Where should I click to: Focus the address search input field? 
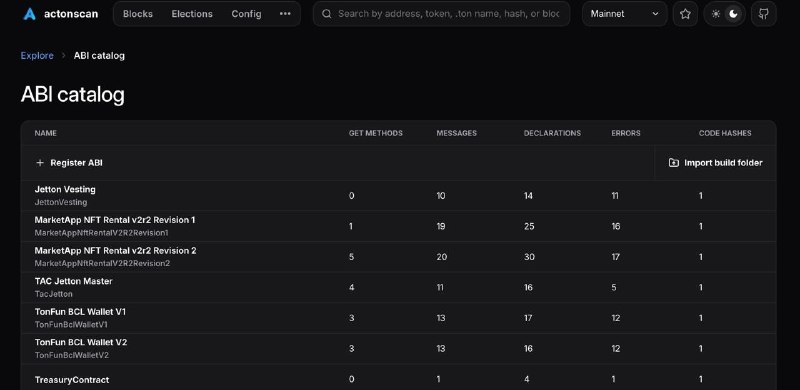[448, 14]
